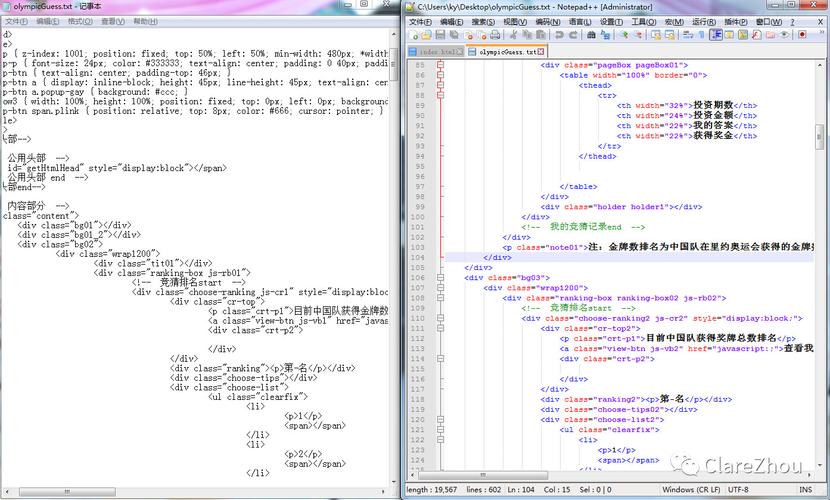Click the Zoom In toolbar icon

pos(624,35)
